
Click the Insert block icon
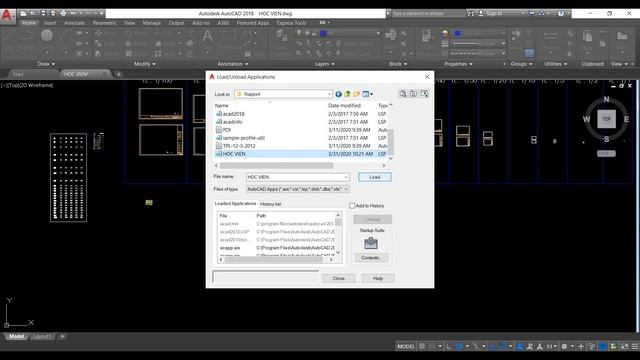(x=391, y=35)
